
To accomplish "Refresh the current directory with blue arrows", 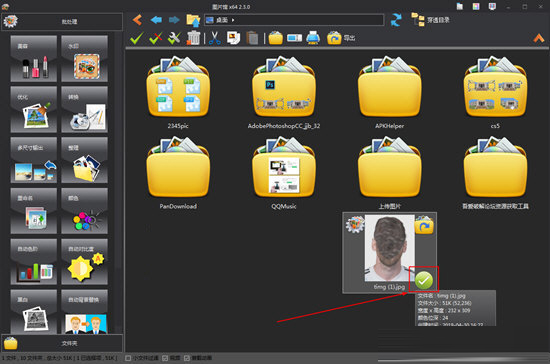I will tap(396, 20).
